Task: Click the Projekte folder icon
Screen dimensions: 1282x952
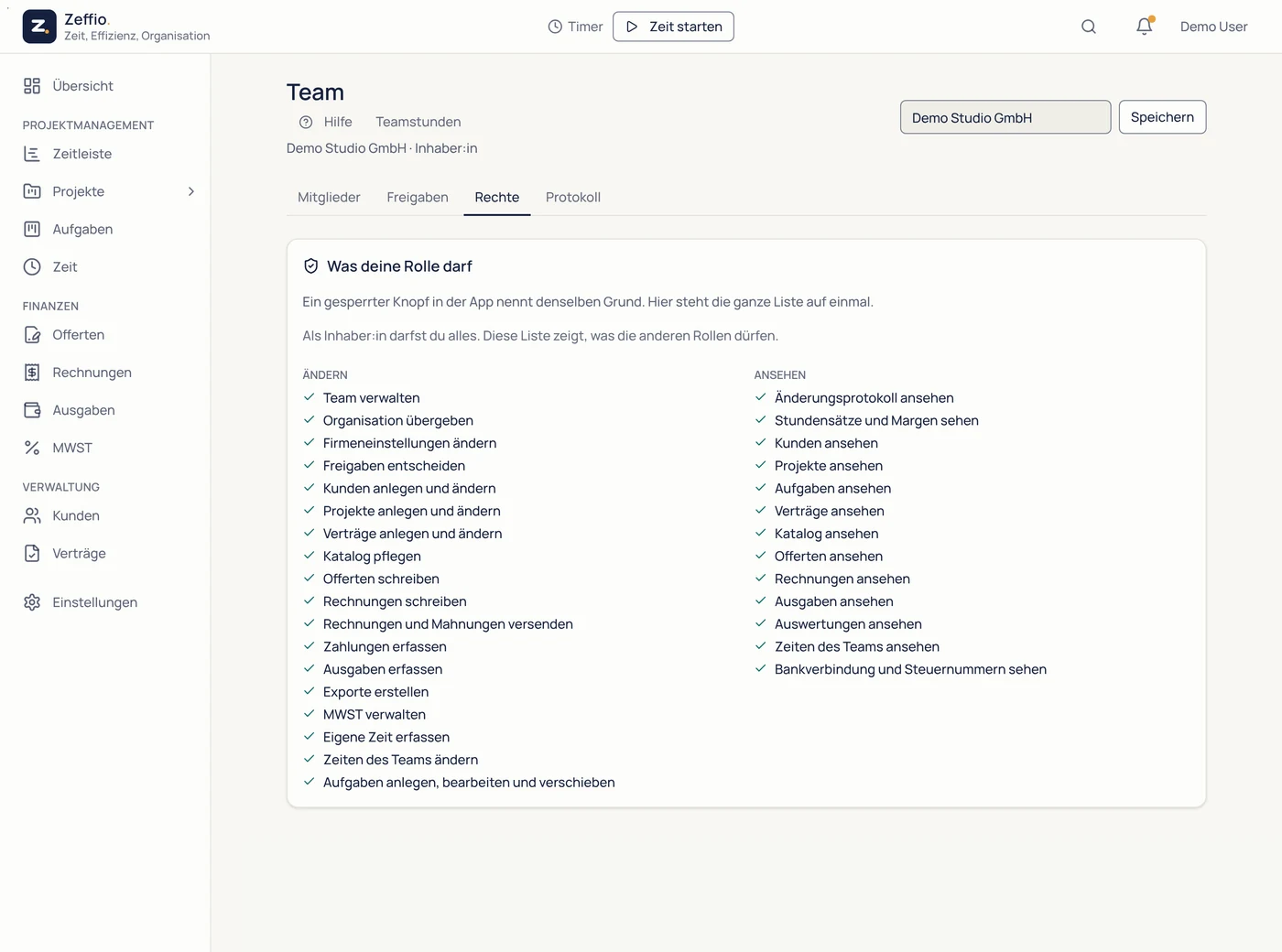Action: click(x=32, y=191)
